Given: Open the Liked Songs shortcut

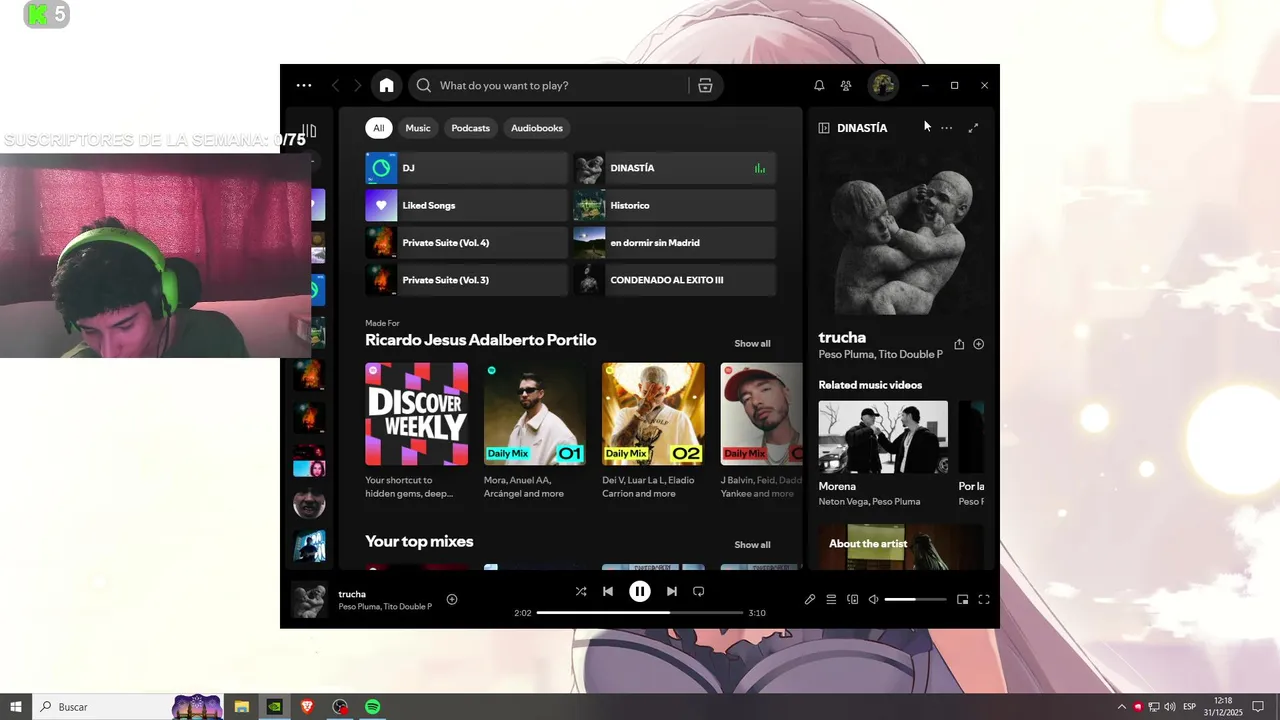Looking at the screenshot, I should [466, 205].
